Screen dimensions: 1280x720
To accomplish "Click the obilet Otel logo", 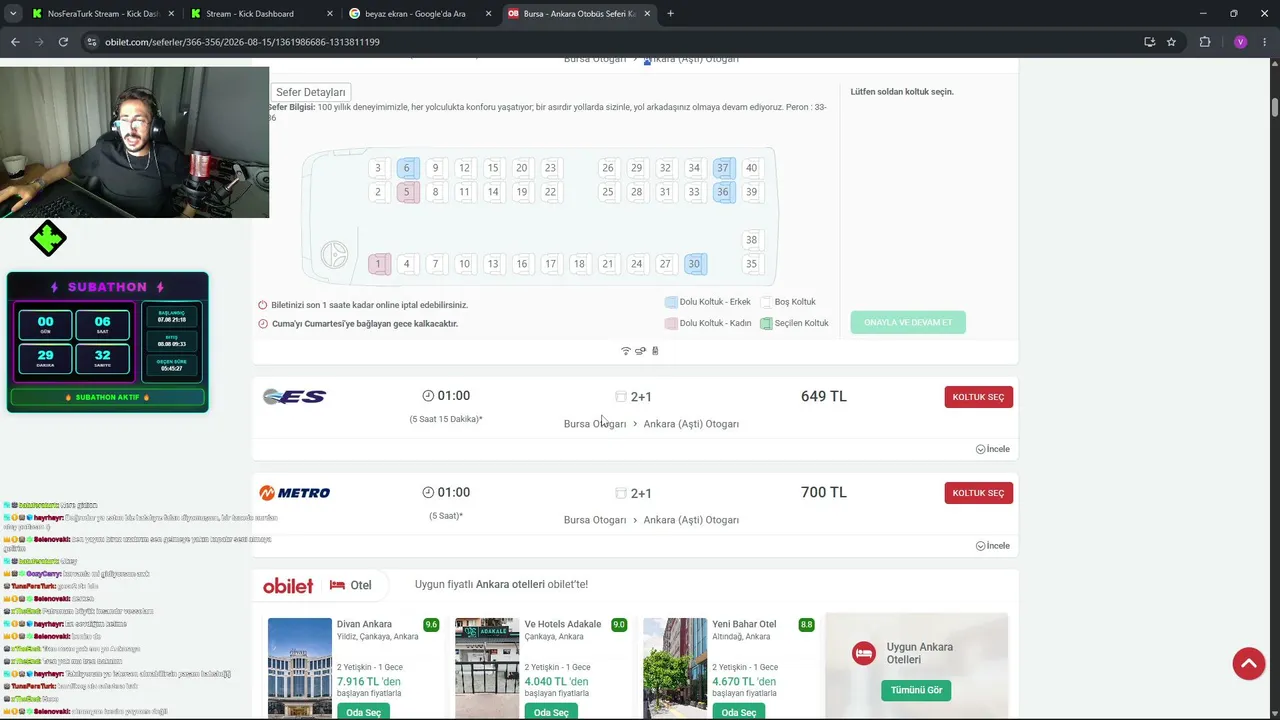I will 317,586.
